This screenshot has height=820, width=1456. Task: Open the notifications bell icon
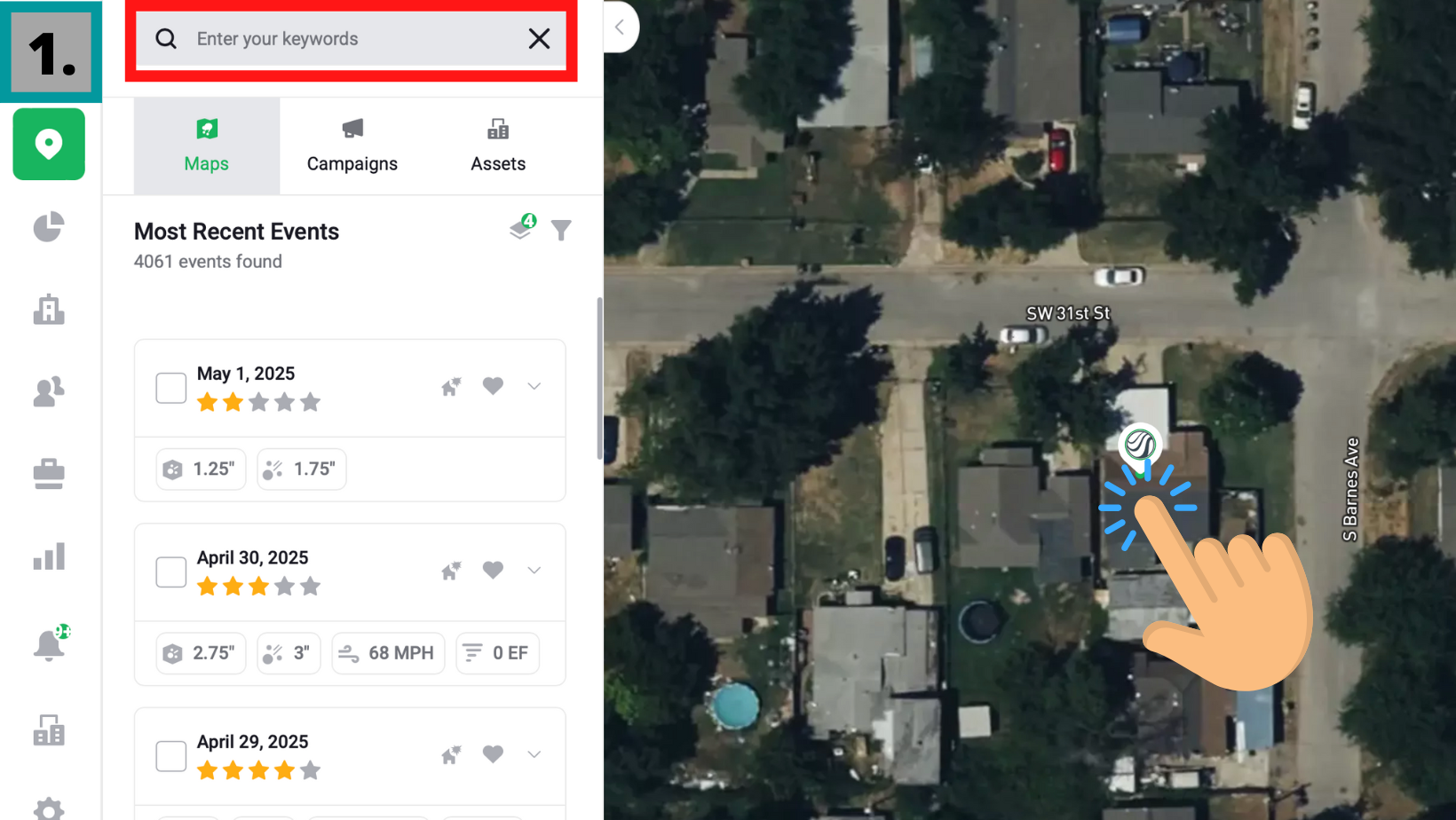pyautogui.click(x=51, y=643)
